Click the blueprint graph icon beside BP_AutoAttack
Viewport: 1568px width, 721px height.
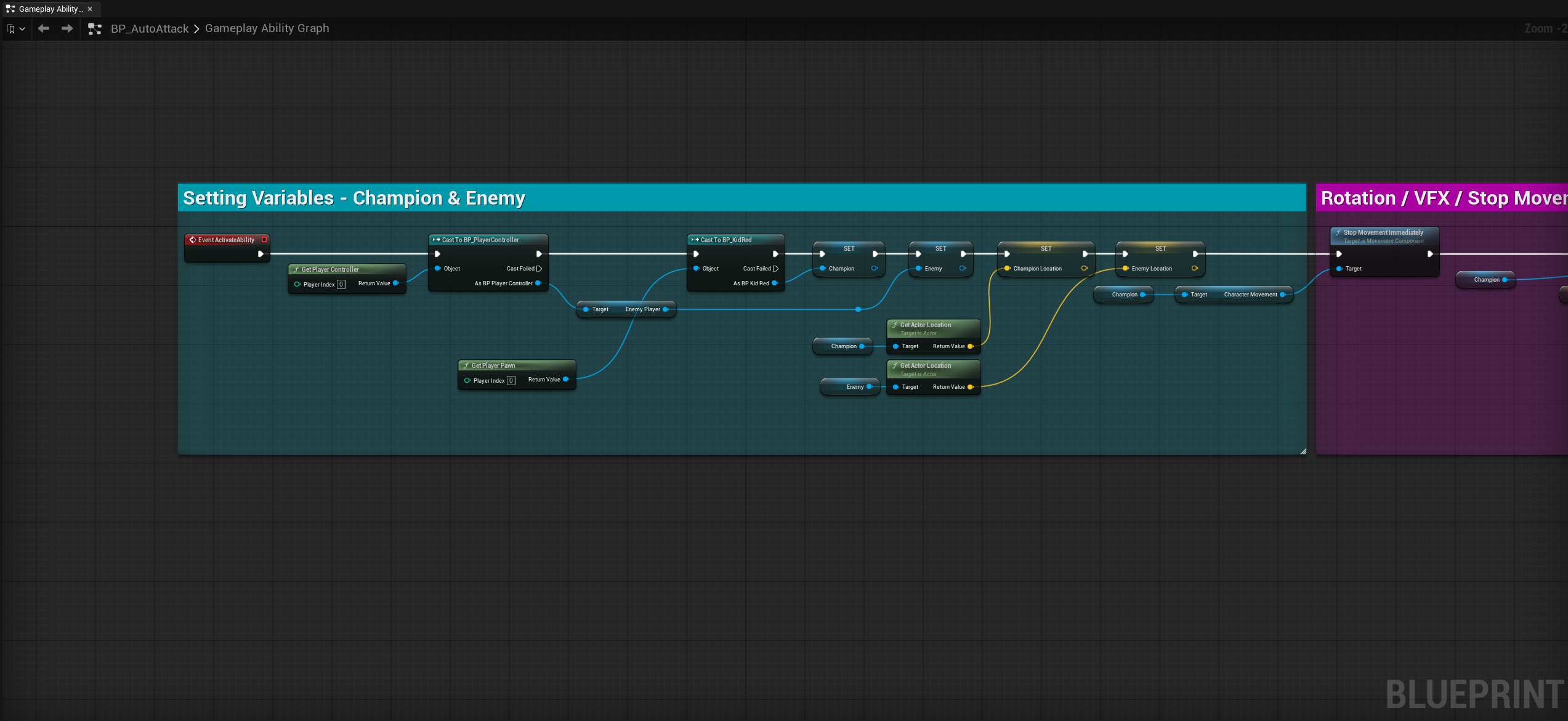pos(95,29)
